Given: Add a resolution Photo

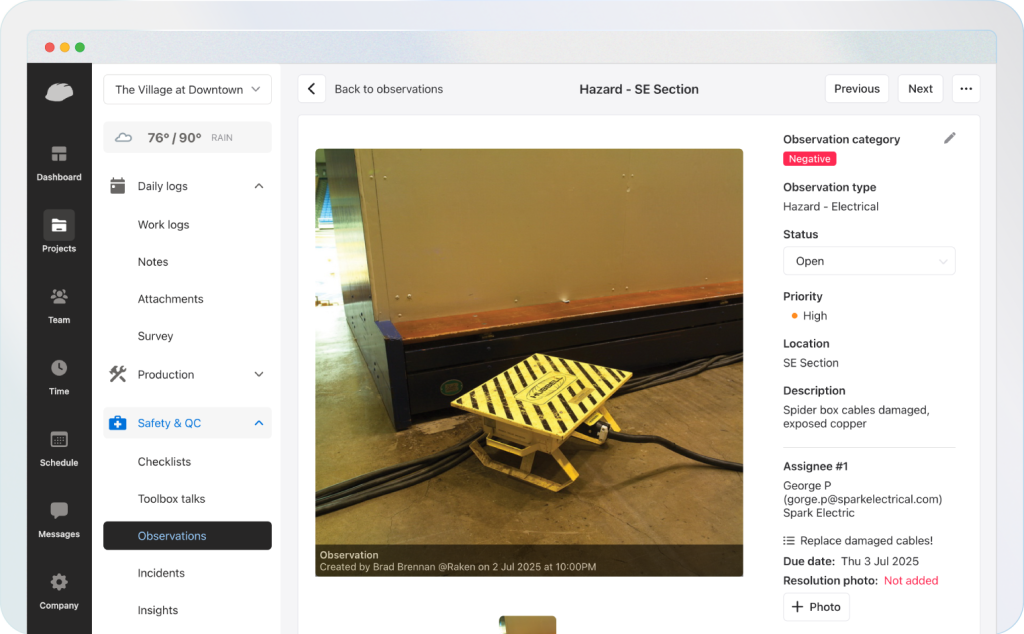Looking at the screenshot, I should click(x=815, y=606).
